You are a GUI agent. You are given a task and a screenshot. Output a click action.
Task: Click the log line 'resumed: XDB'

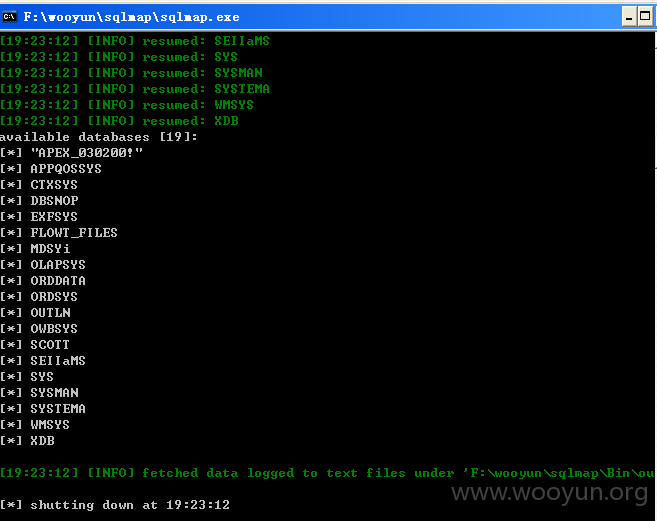(119, 121)
